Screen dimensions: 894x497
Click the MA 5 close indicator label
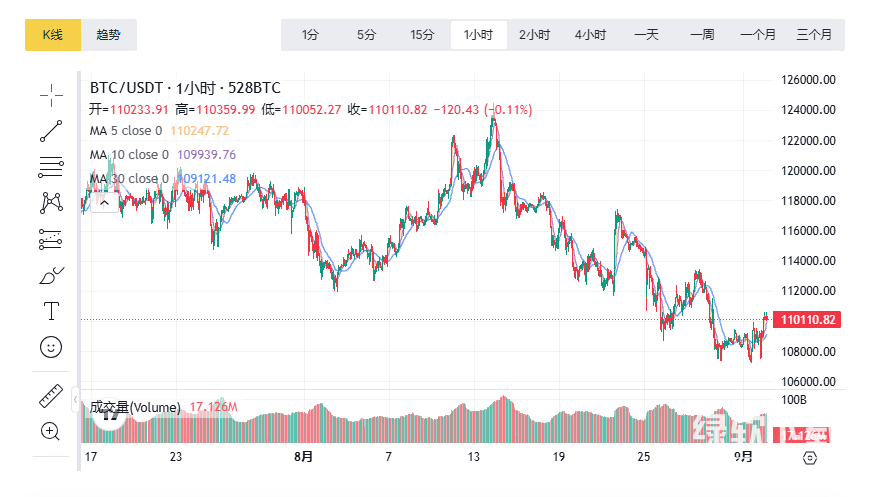click(x=126, y=131)
